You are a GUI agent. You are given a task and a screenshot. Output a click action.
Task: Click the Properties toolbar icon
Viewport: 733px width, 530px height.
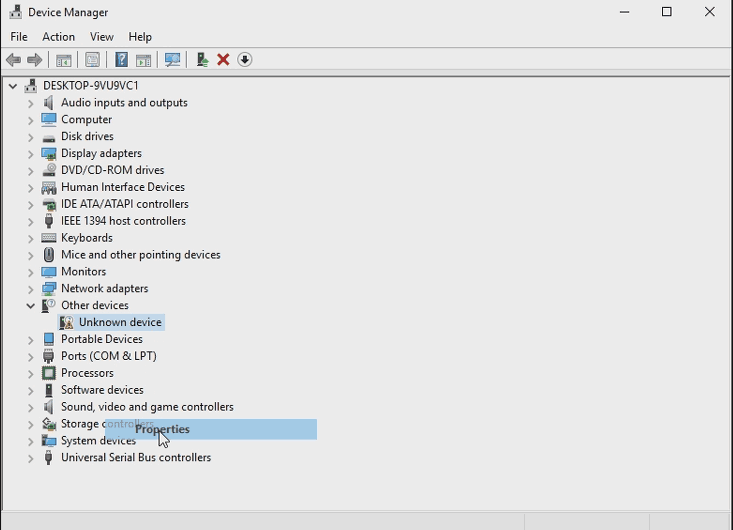pyautogui.click(x=93, y=60)
